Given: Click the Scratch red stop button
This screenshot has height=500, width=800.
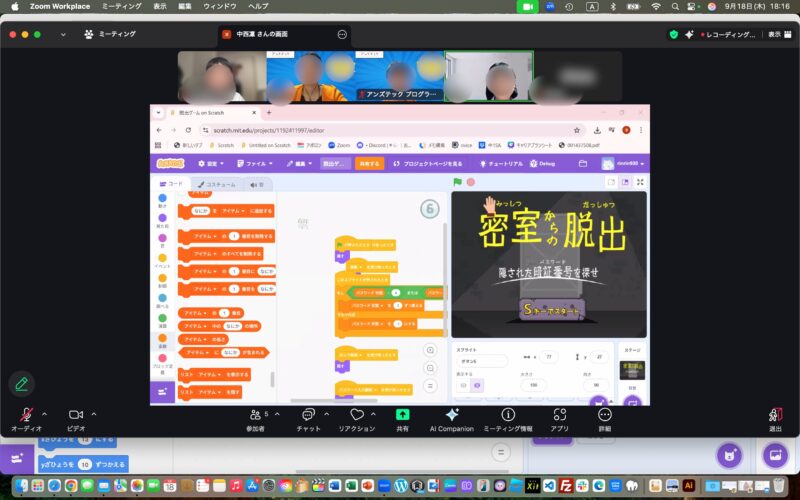Looking at the screenshot, I should (x=470, y=182).
